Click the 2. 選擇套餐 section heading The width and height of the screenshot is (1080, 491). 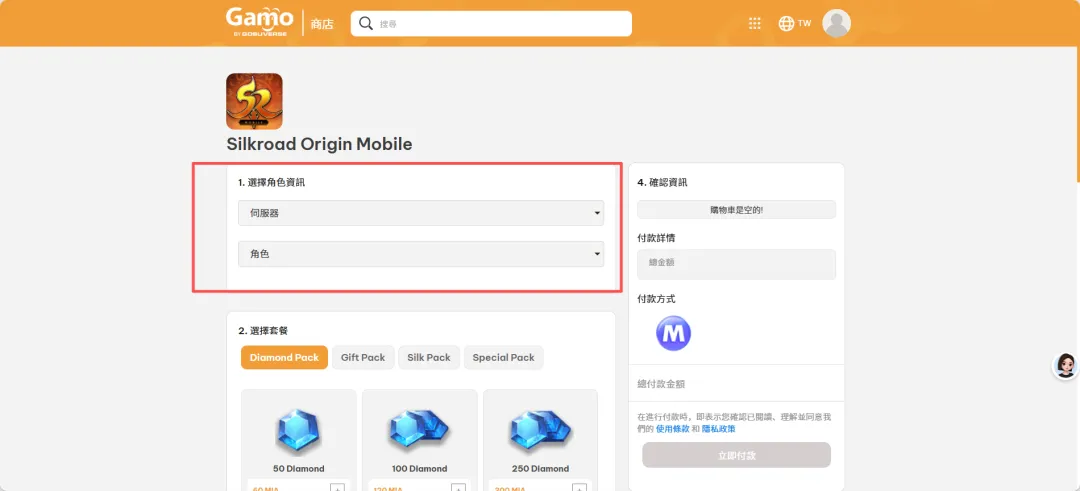pyautogui.click(x=263, y=331)
